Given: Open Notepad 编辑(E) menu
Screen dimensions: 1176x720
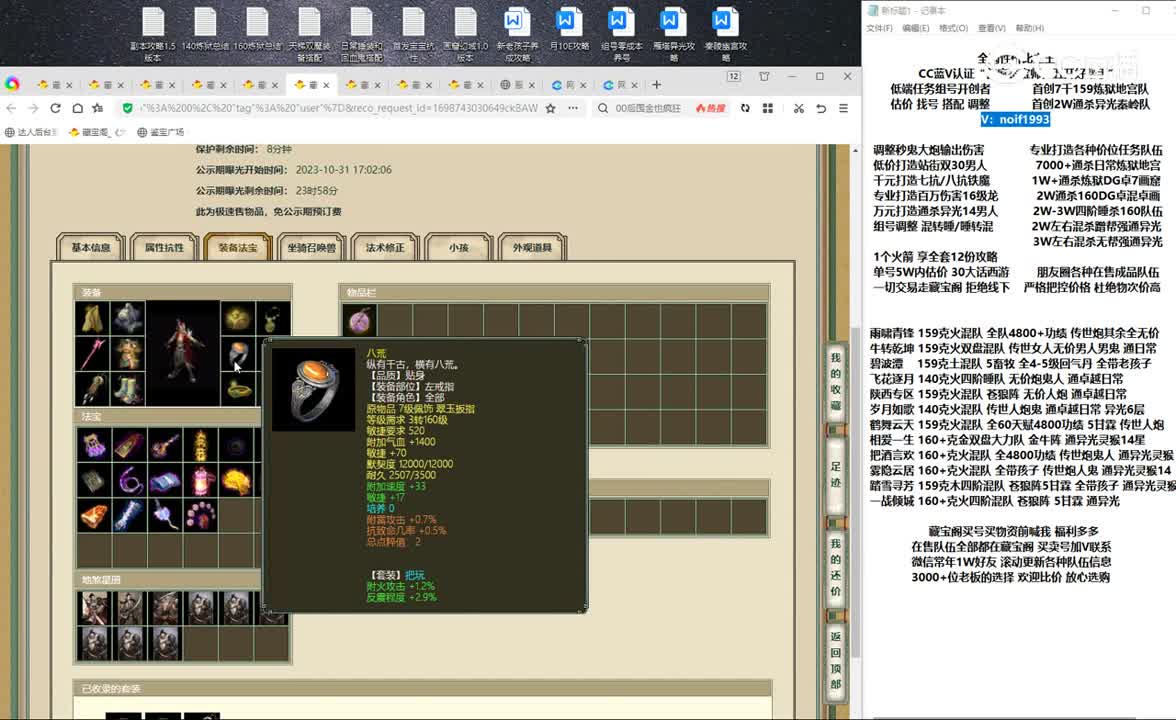Looking at the screenshot, I should (916, 28).
